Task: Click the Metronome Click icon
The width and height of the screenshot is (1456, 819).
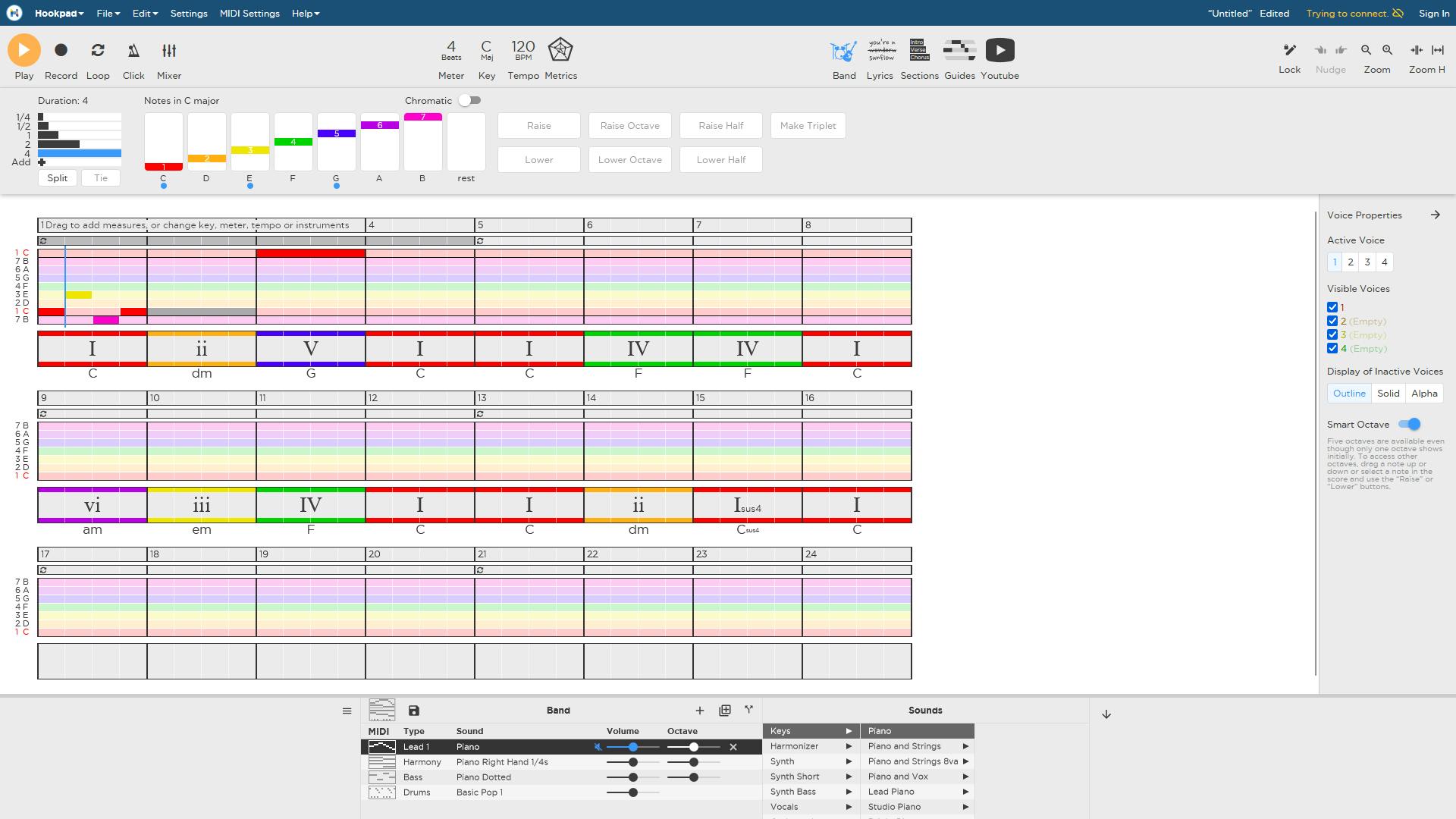Action: coord(133,51)
